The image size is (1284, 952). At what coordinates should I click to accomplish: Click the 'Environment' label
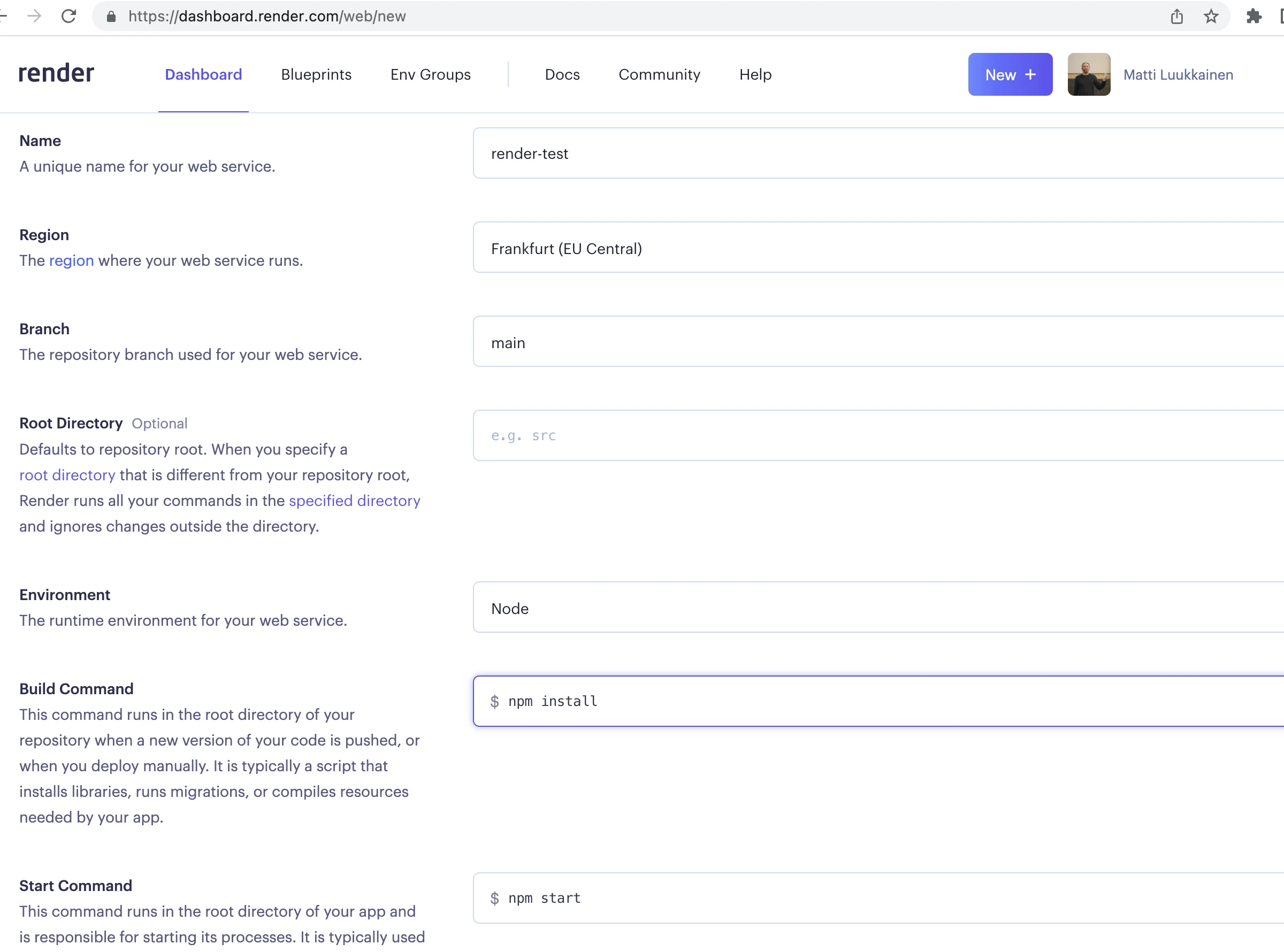point(65,595)
